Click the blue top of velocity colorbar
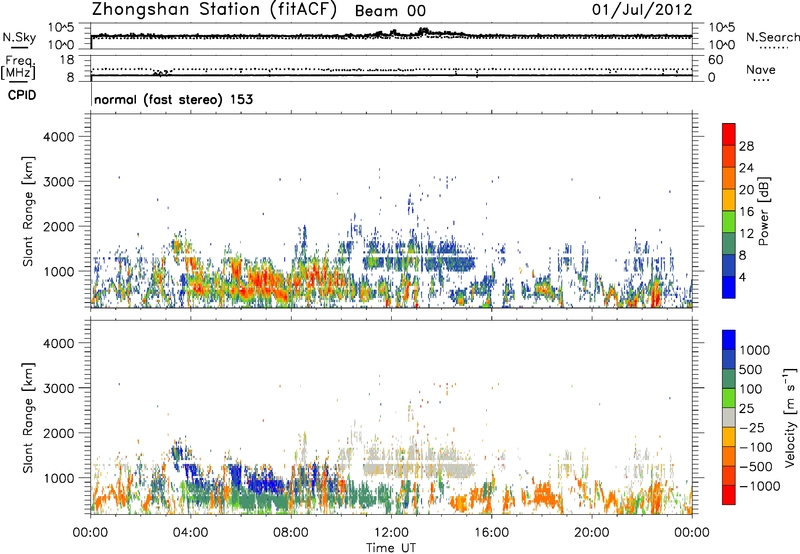Screen dimensions: 800x554 click(x=729, y=340)
